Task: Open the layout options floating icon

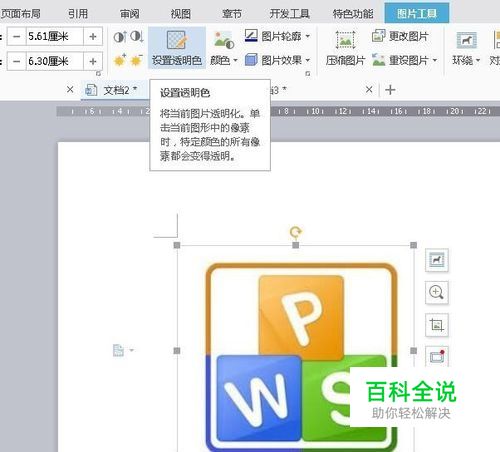Action: pyautogui.click(x=437, y=260)
